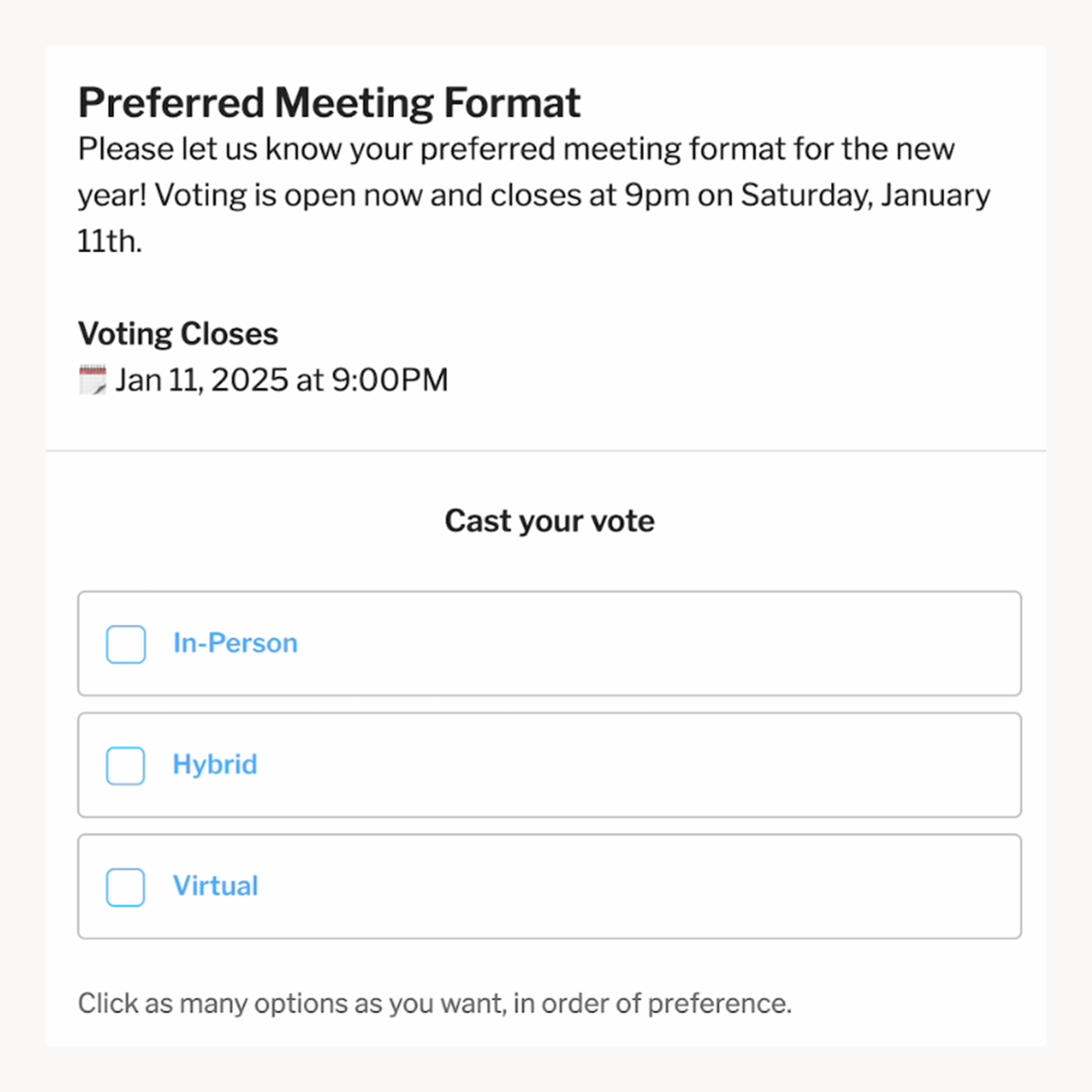This screenshot has width=1092, height=1092.
Task: Click the order of preference instruction text
Action: point(434,1003)
